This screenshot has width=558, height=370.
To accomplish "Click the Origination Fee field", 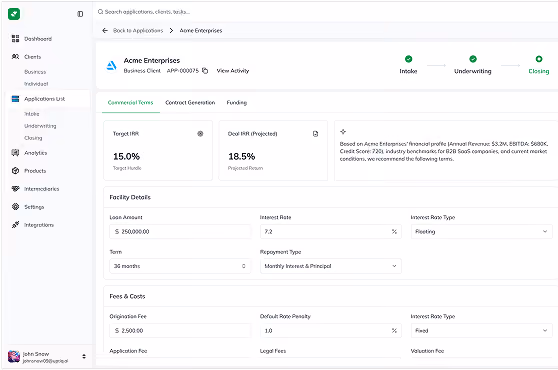I will pyautogui.click(x=180, y=331).
